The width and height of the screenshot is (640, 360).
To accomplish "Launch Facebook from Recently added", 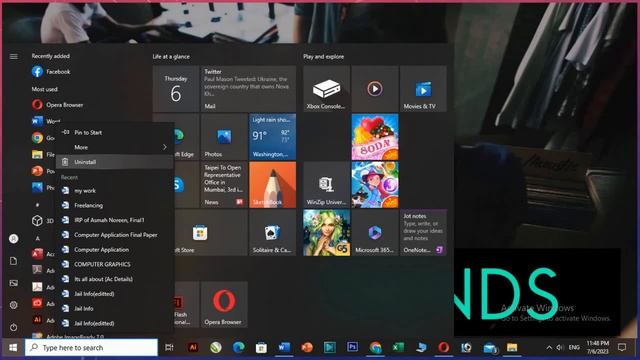I will [51, 71].
